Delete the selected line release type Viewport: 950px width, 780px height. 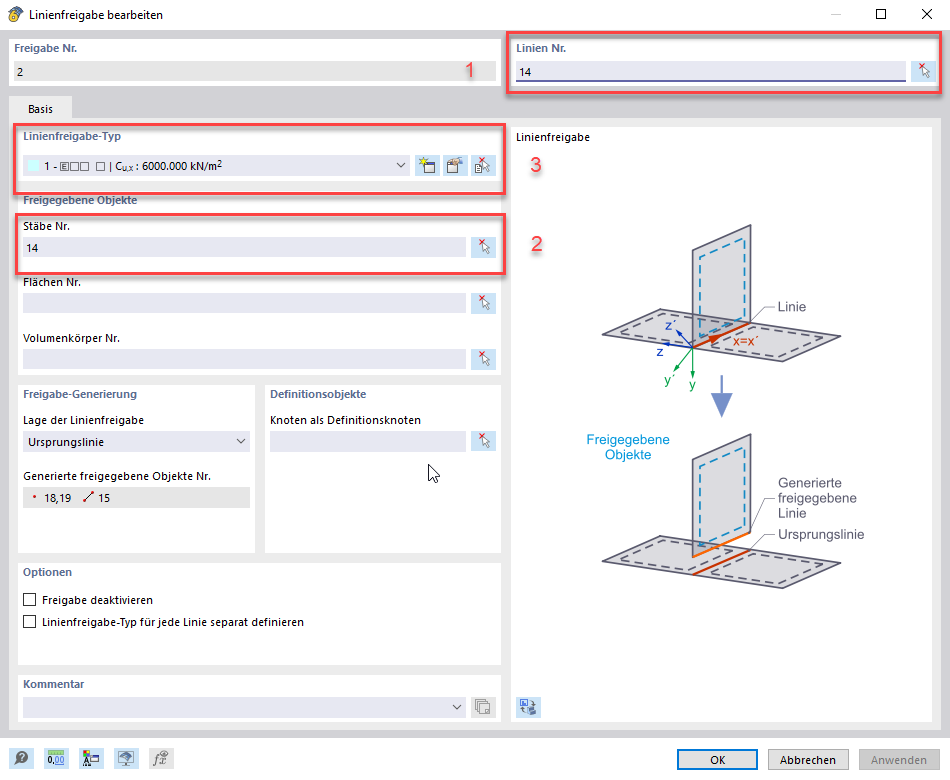point(483,165)
